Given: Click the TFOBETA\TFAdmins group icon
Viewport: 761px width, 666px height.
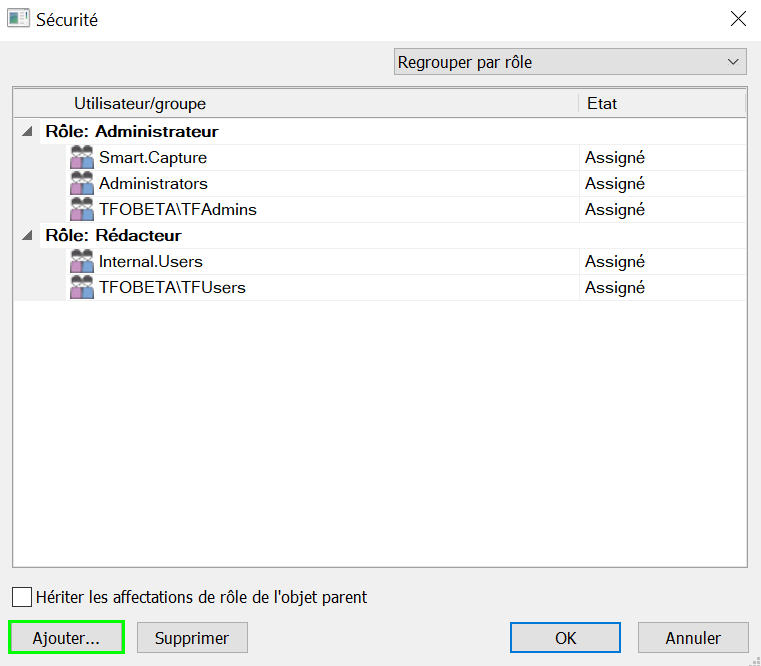Looking at the screenshot, I should [82, 209].
